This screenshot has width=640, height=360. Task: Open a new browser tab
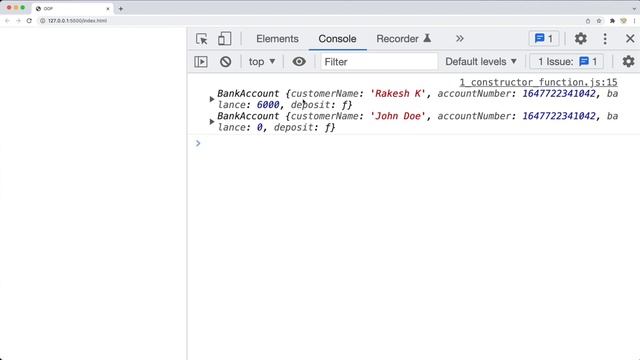pos(120,8)
